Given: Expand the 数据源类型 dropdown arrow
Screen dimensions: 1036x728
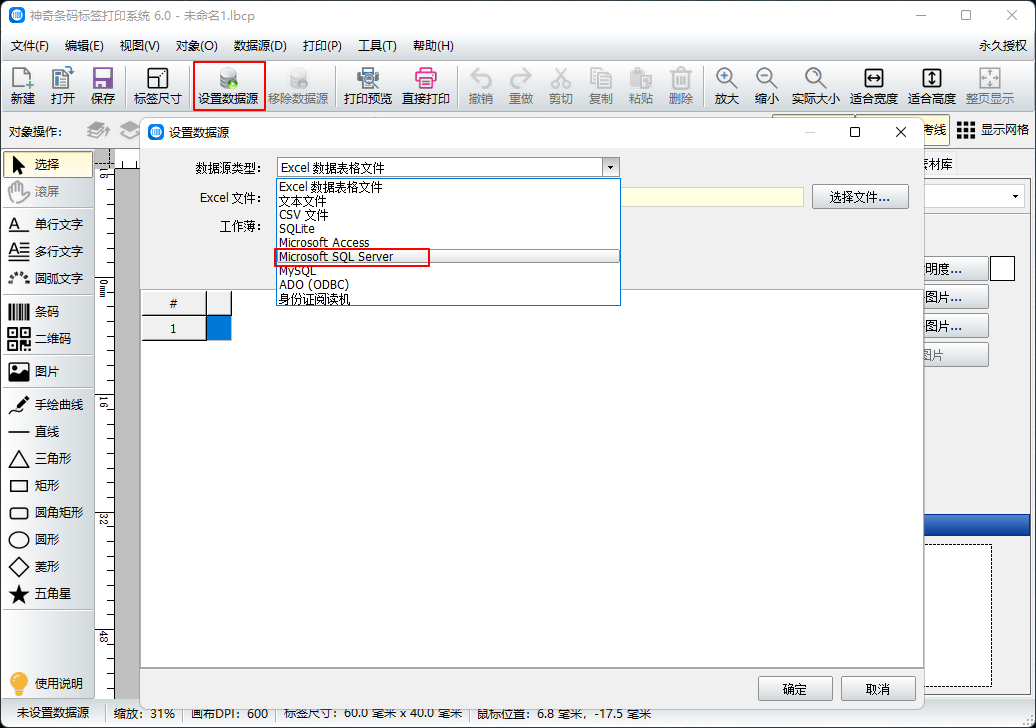Looking at the screenshot, I should tap(610, 168).
